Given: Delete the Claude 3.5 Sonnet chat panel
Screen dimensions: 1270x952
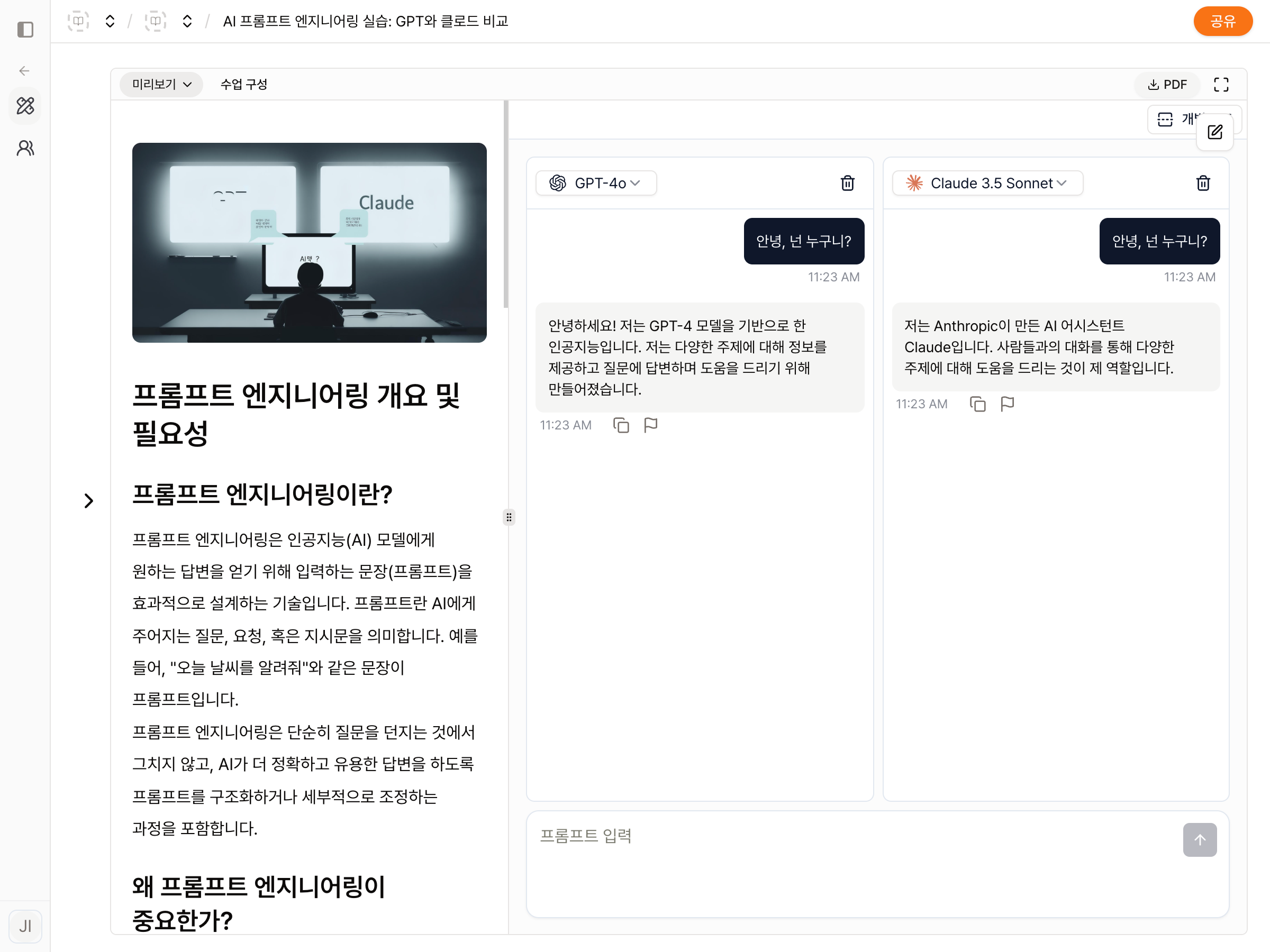Looking at the screenshot, I should (x=1203, y=183).
